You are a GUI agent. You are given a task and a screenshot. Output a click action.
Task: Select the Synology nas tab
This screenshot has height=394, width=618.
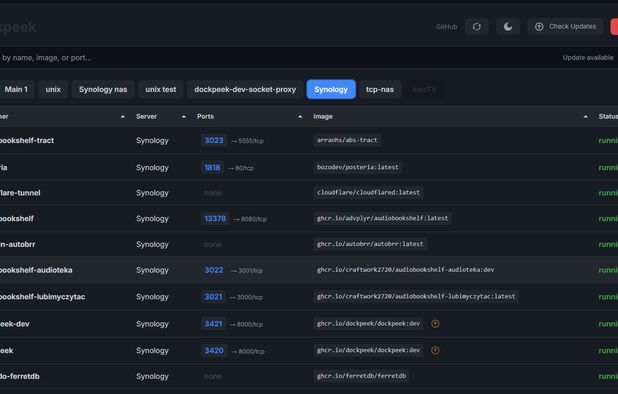point(103,89)
